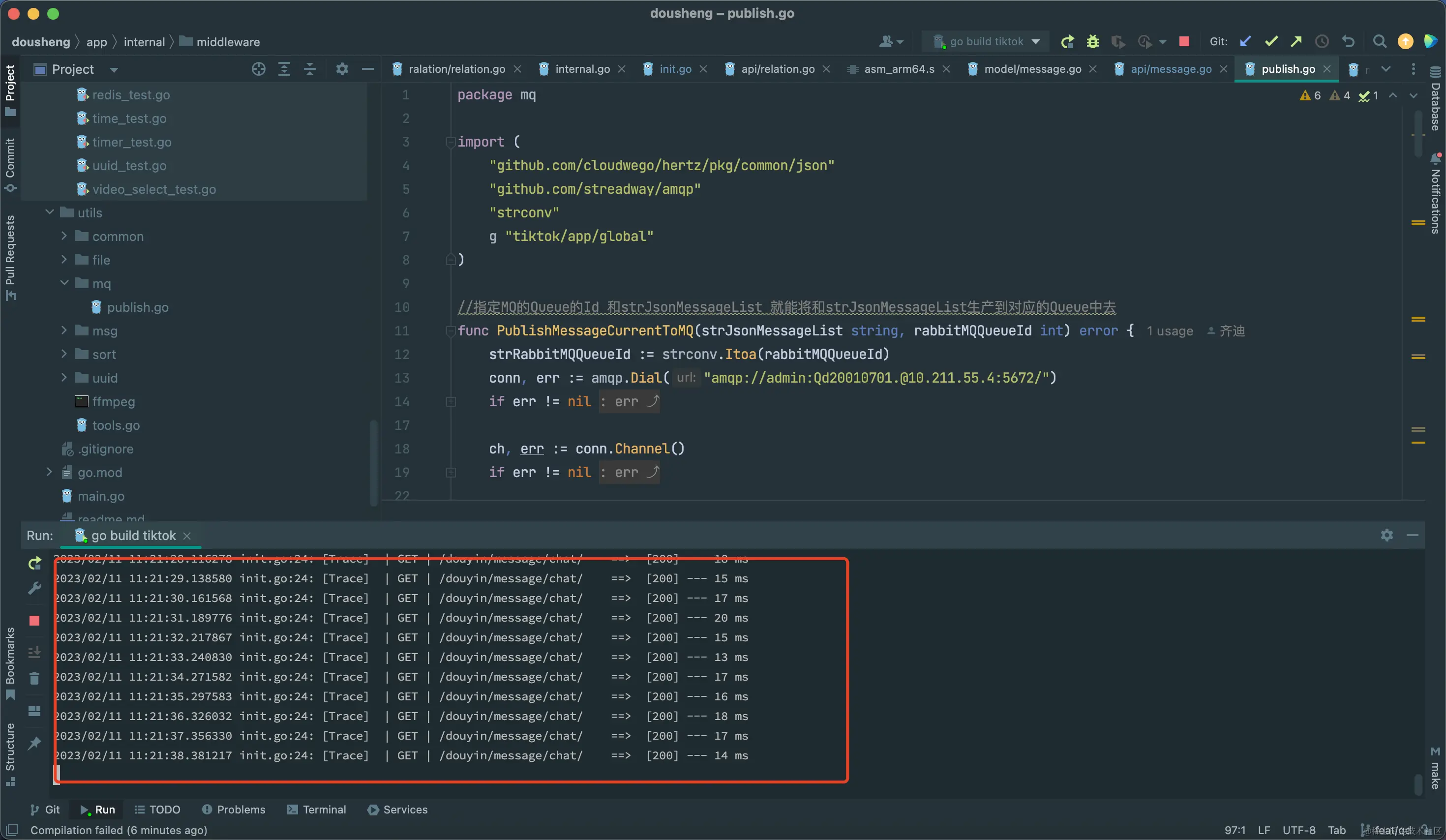
Task: Open Search Everywhere magnifier icon
Action: [1380, 41]
